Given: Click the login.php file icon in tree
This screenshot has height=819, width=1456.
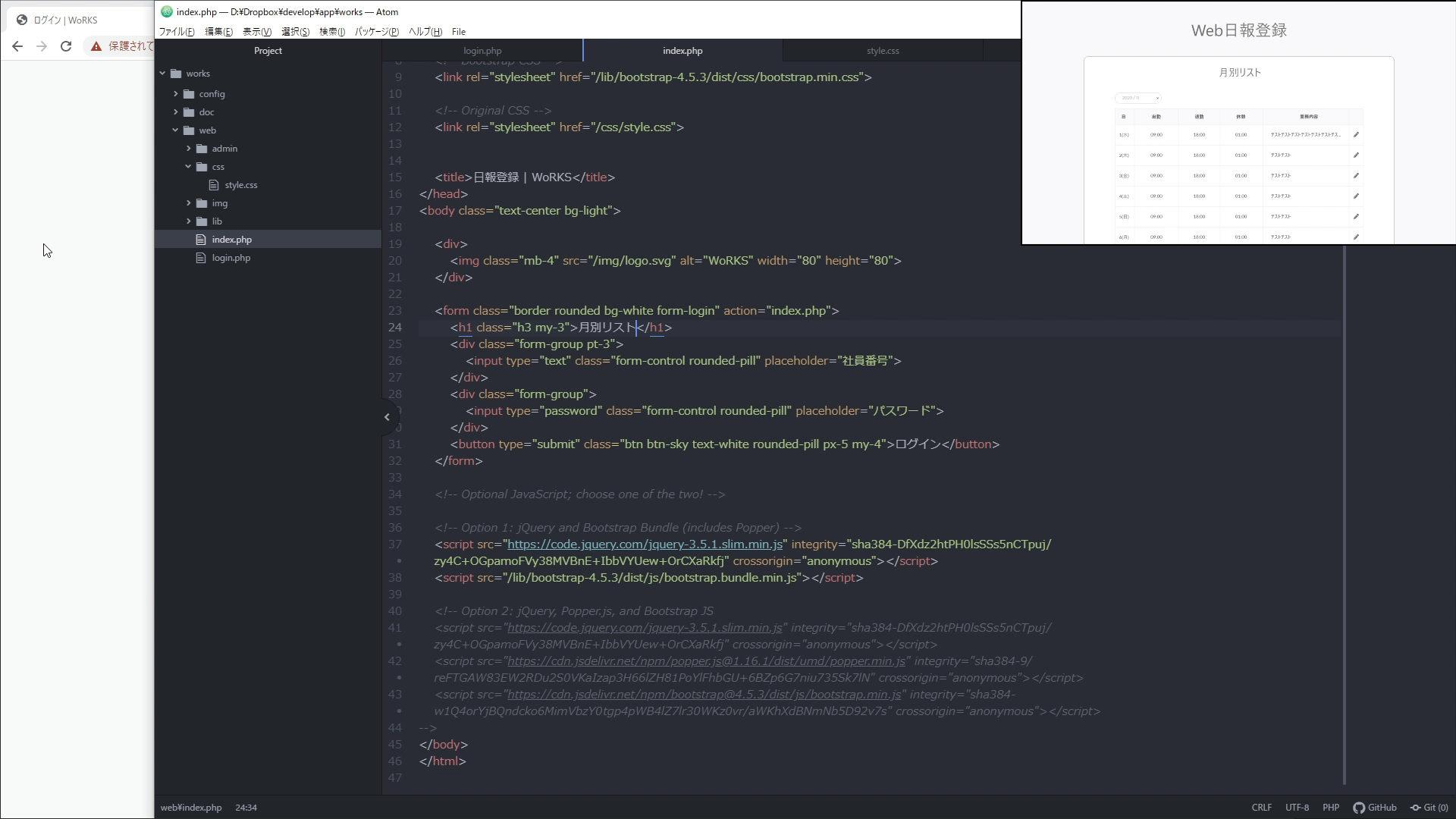Looking at the screenshot, I should point(201,258).
